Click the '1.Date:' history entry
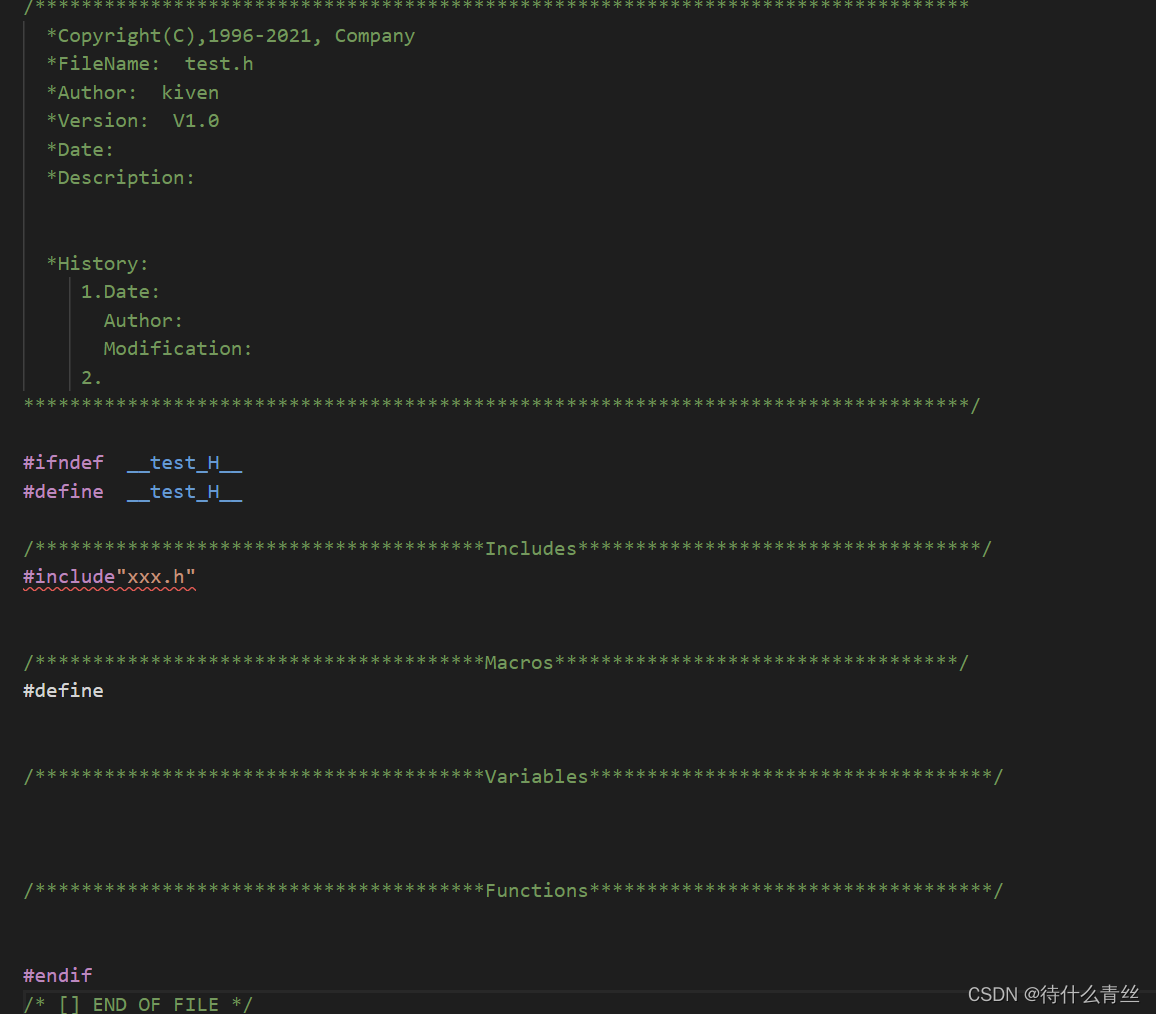This screenshot has height=1014, width=1156. 120,292
